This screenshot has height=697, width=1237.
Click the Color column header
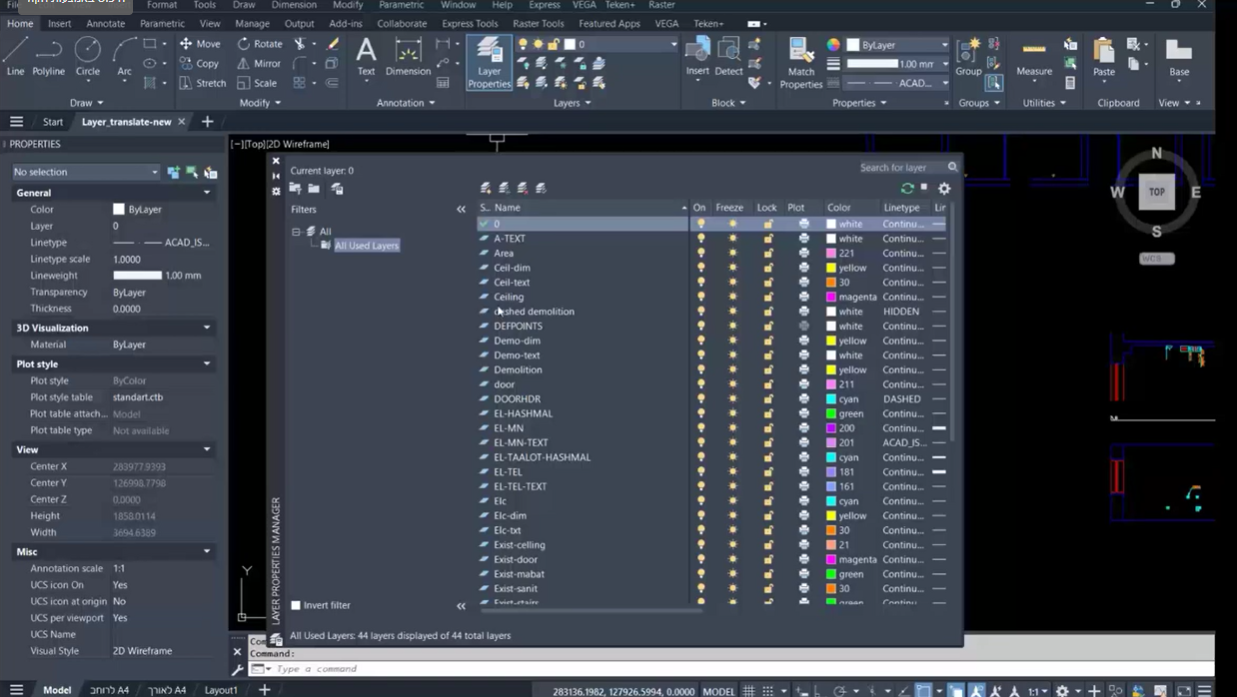(x=839, y=208)
